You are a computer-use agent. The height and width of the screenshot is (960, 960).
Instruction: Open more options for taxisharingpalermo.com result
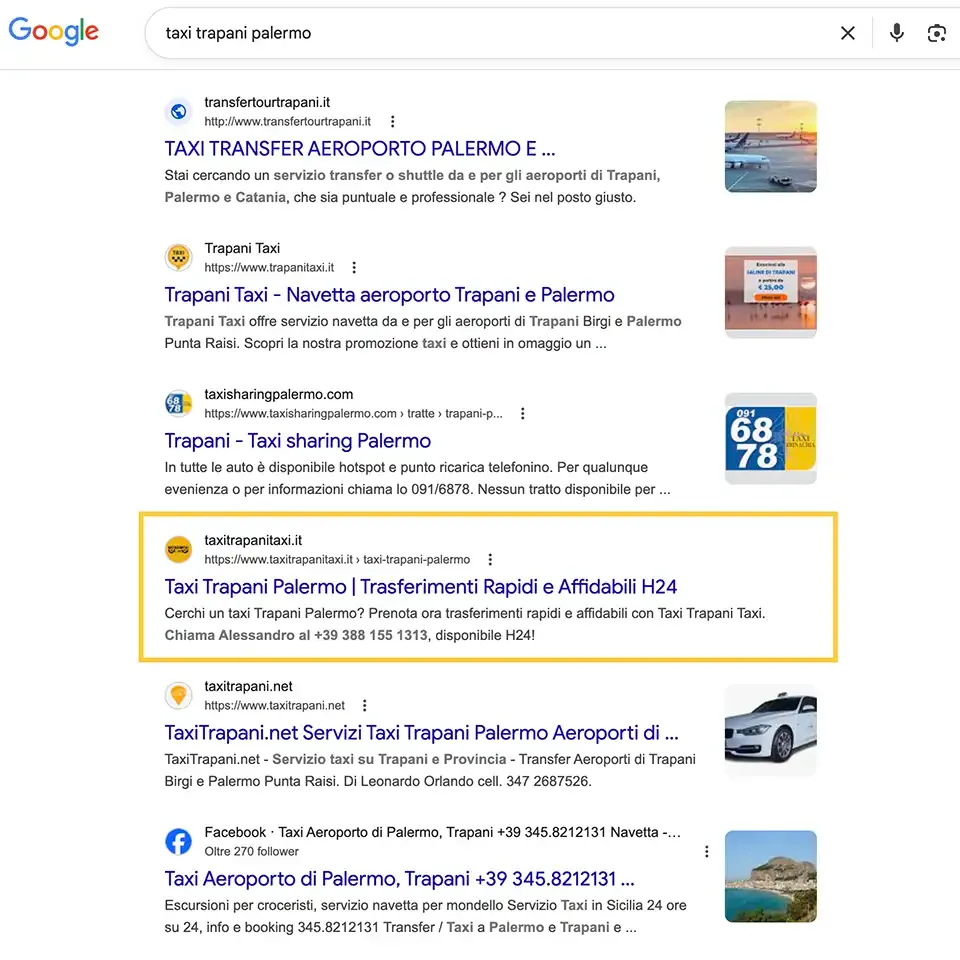522,414
